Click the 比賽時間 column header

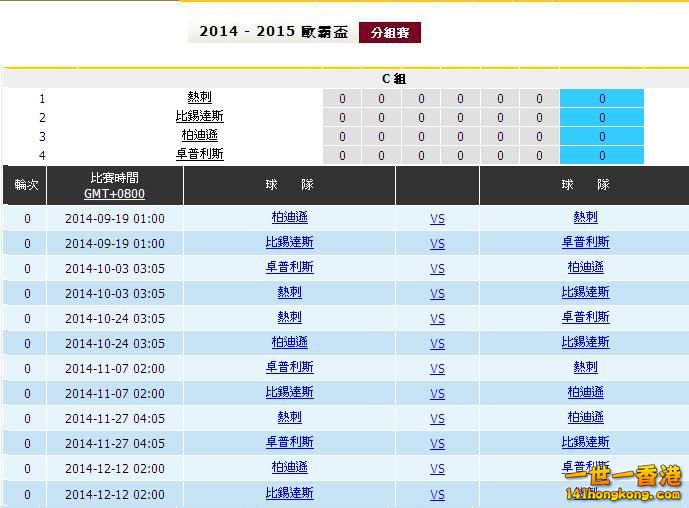pos(114,178)
